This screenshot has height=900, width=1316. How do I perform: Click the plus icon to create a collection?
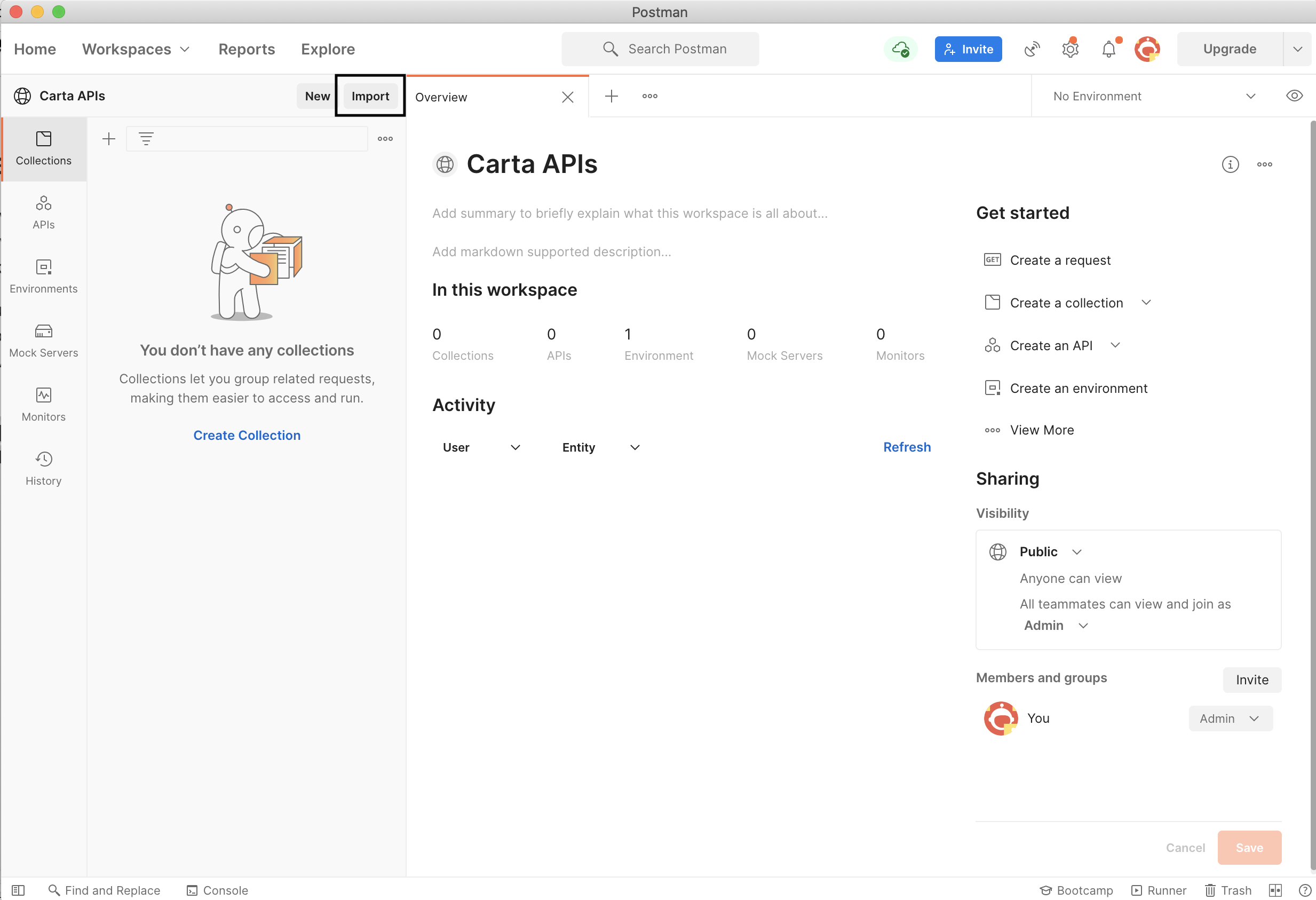point(109,139)
